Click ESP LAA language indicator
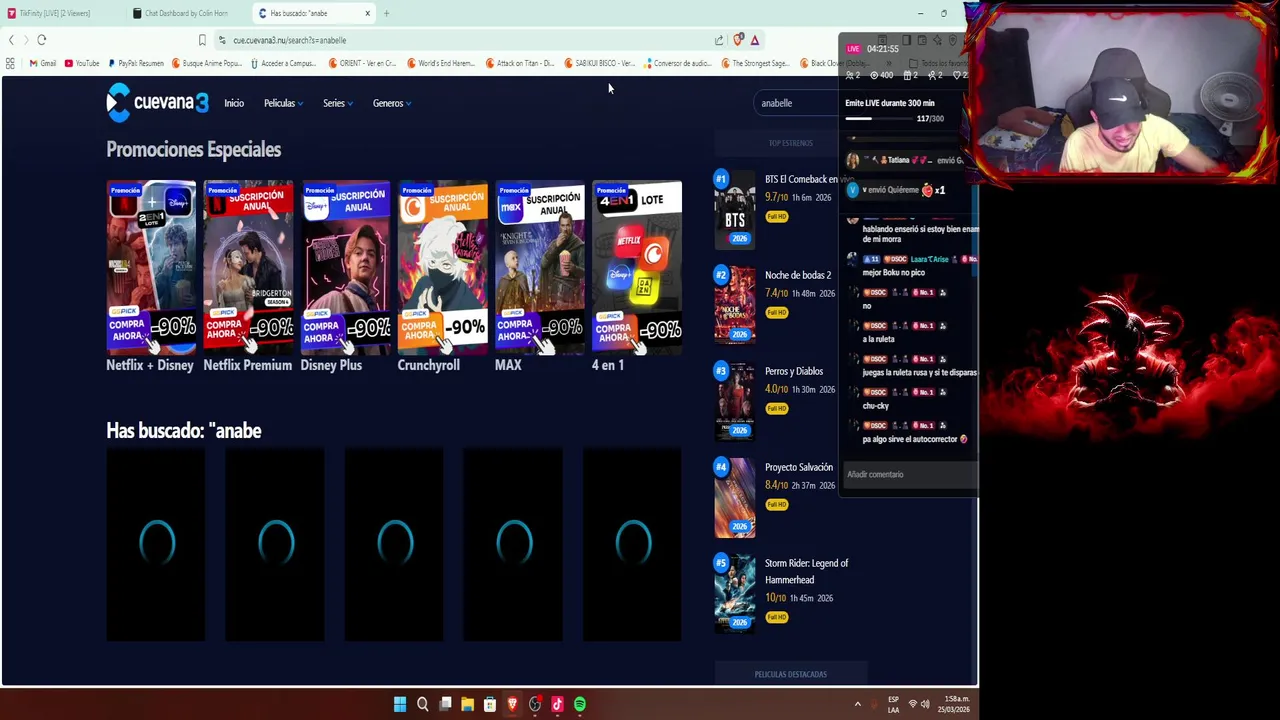 (x=893, y=704)
